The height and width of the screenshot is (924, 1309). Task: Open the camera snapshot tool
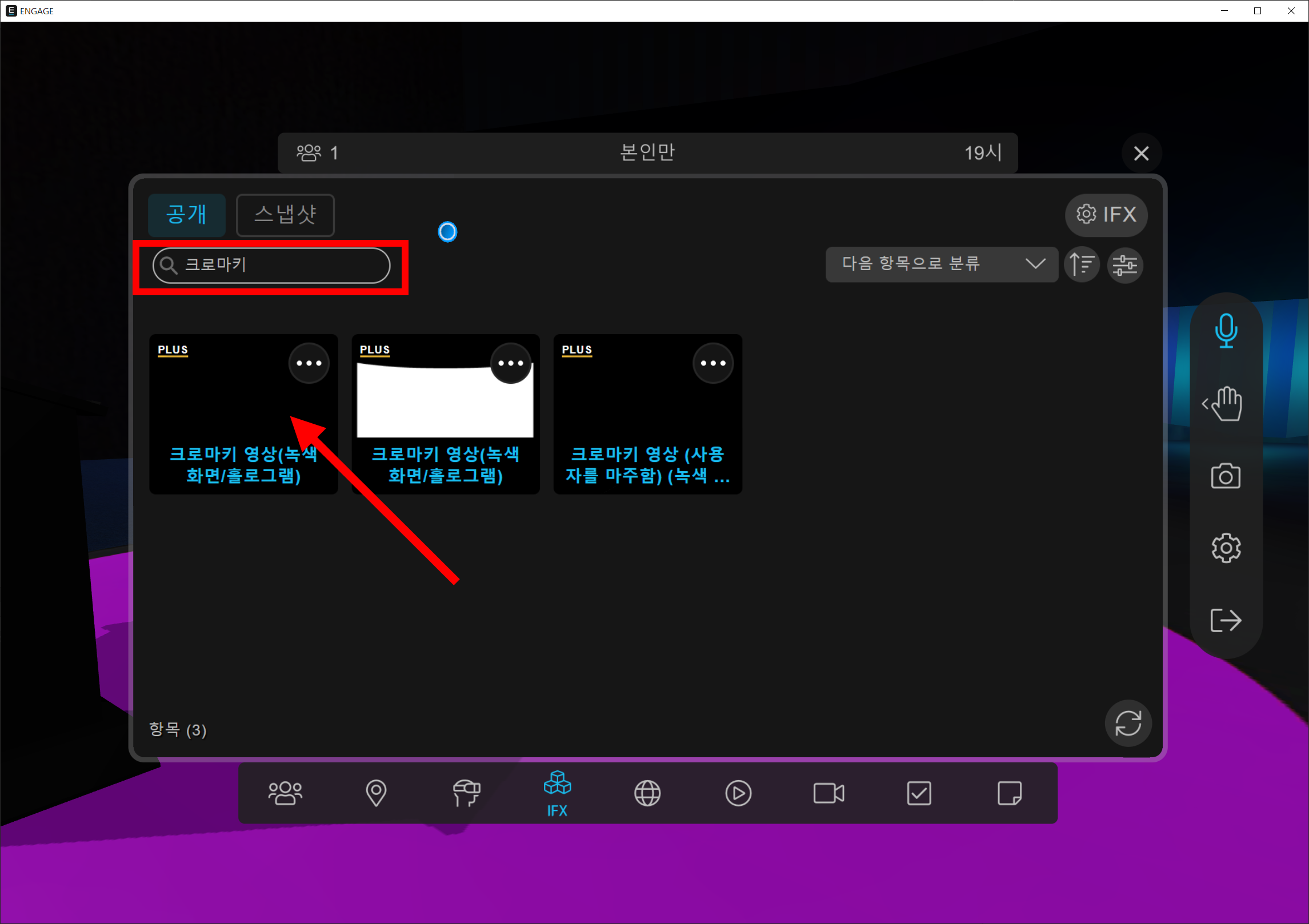pos(1226,476)
